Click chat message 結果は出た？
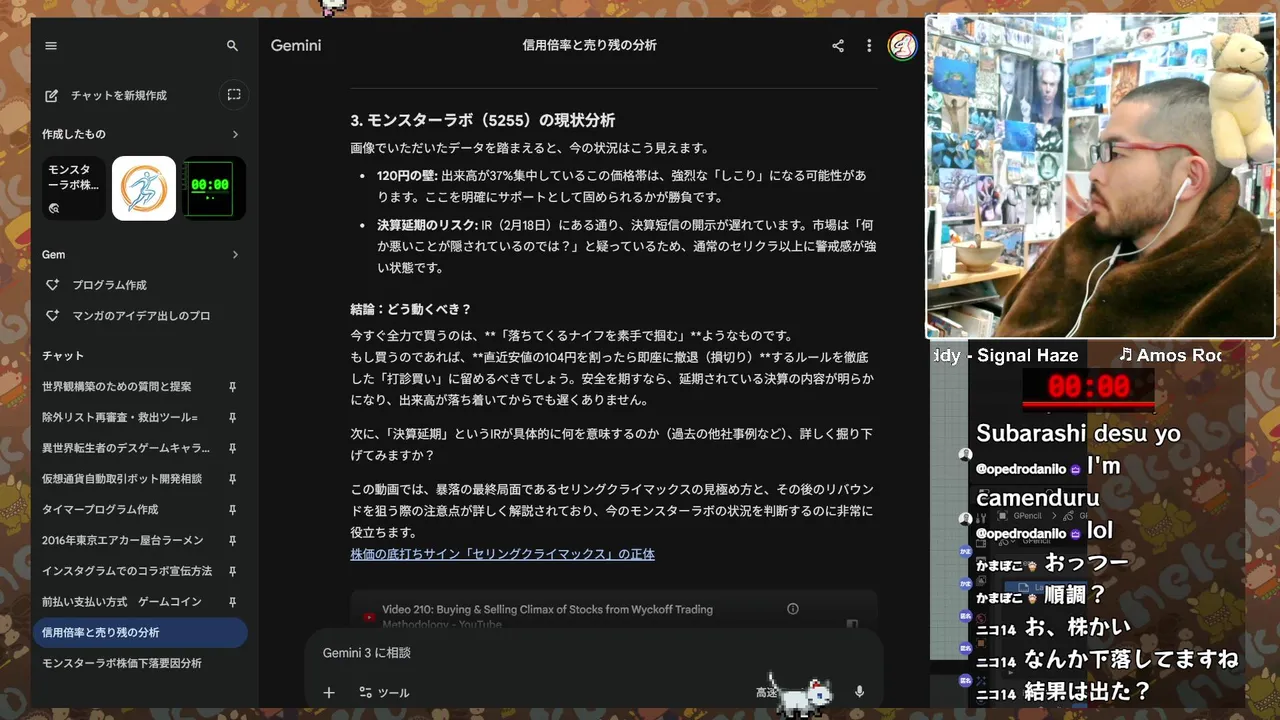 pyautogui.click(x=1087, y=691)
